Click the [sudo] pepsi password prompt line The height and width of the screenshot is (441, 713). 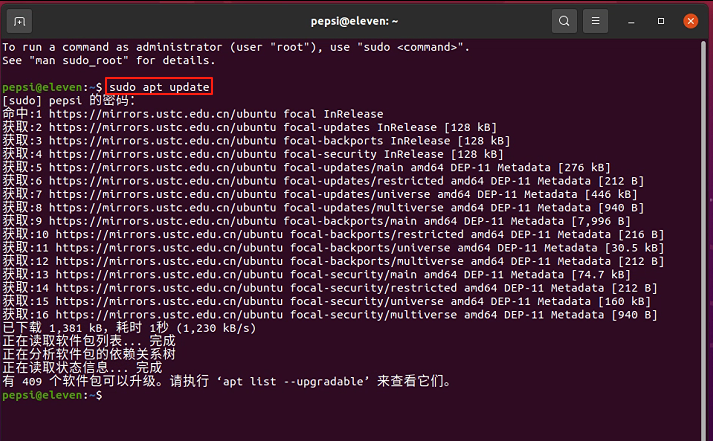[69, 100]
